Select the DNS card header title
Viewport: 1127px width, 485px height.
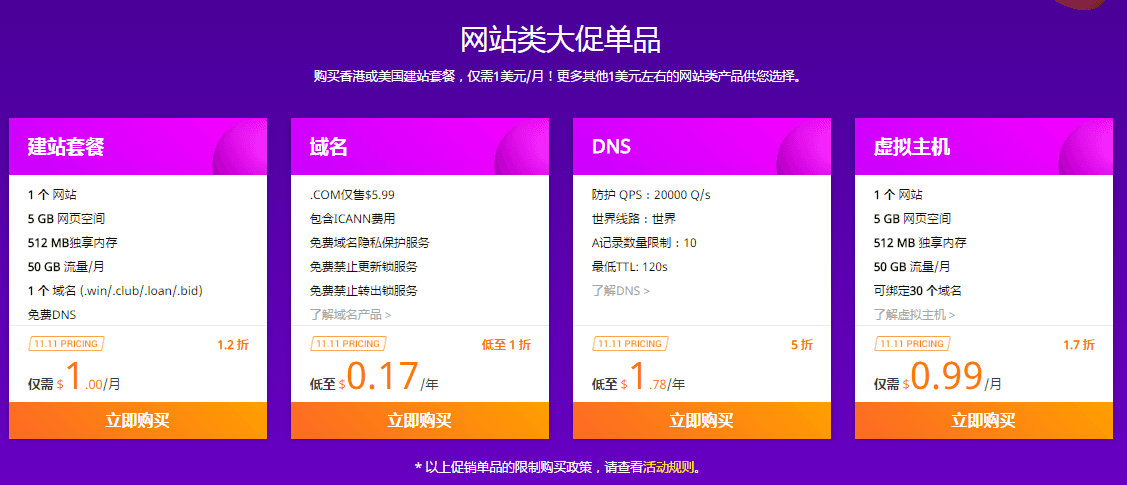click(x=611, y=147)
